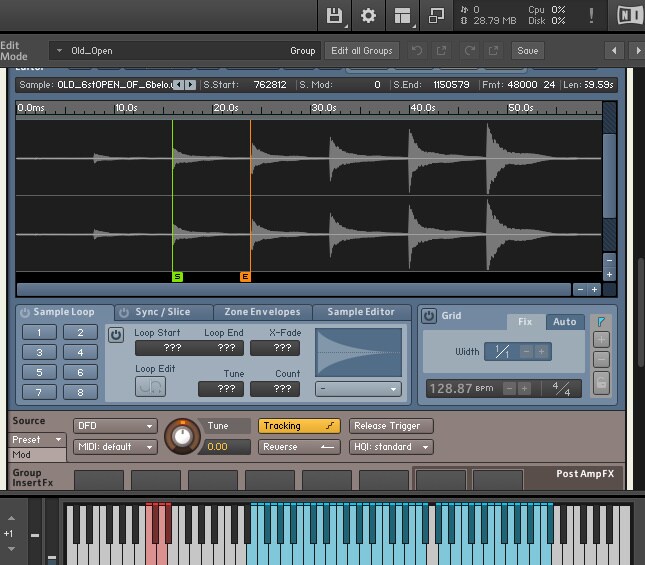Click the undo arrow icon

417,51
